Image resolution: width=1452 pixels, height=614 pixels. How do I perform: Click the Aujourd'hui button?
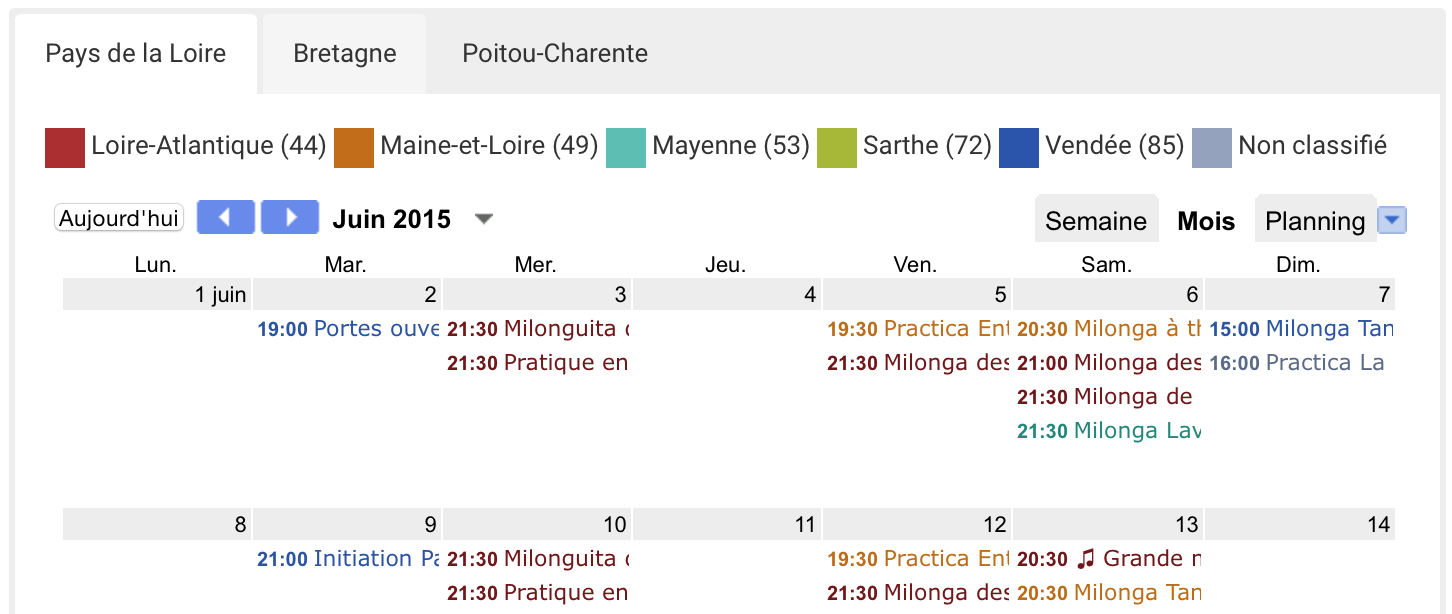[x=119, y=218]
